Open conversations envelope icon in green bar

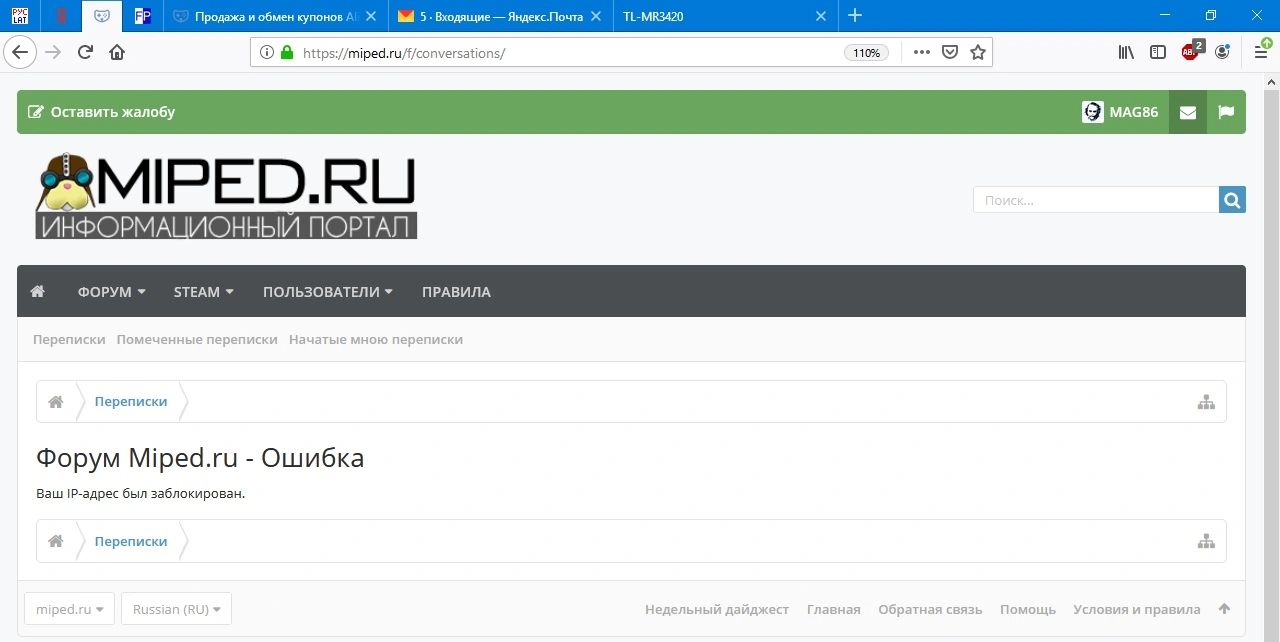tap(1187, 112)
